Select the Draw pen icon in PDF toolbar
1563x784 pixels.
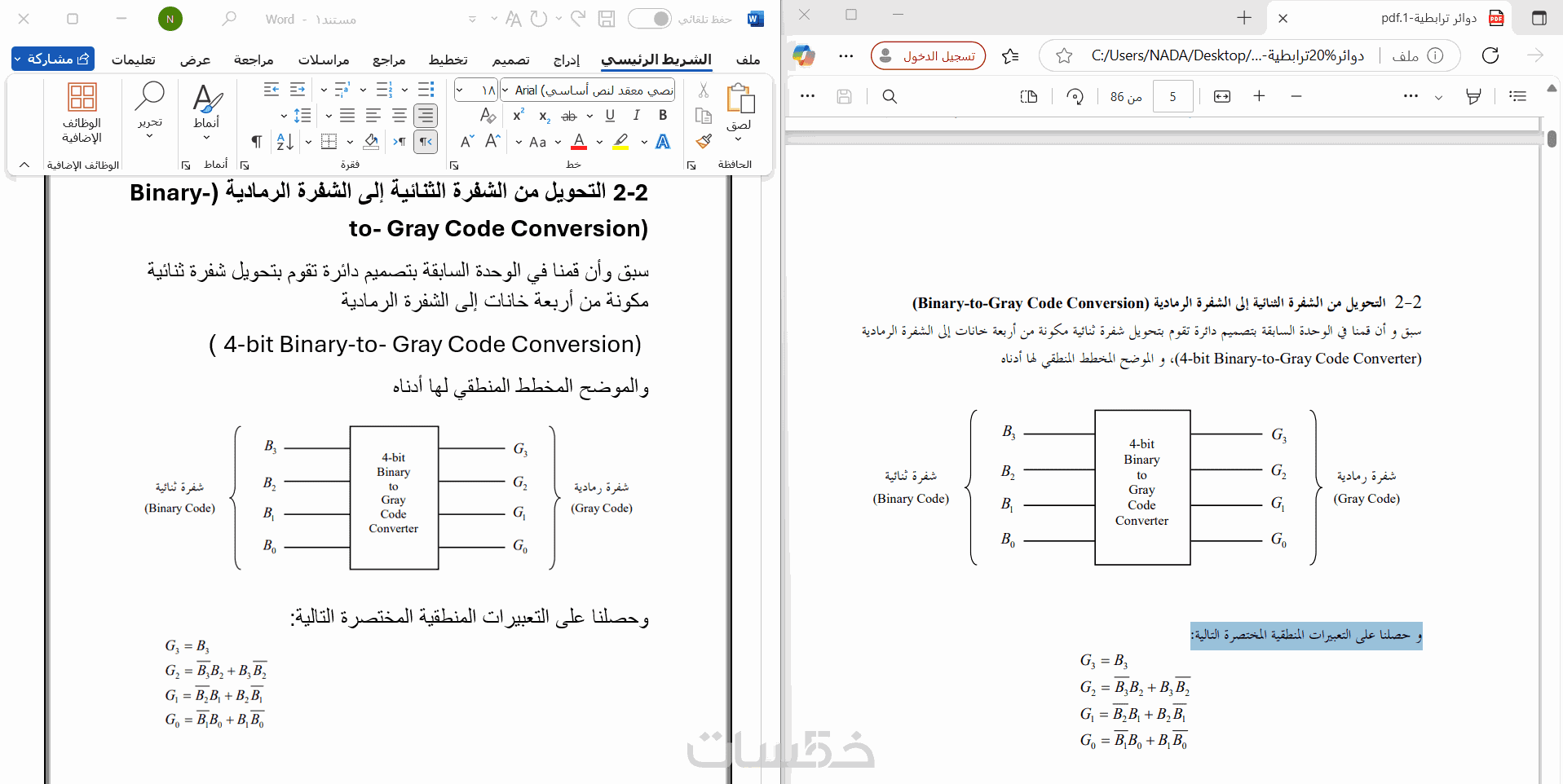1473,96
